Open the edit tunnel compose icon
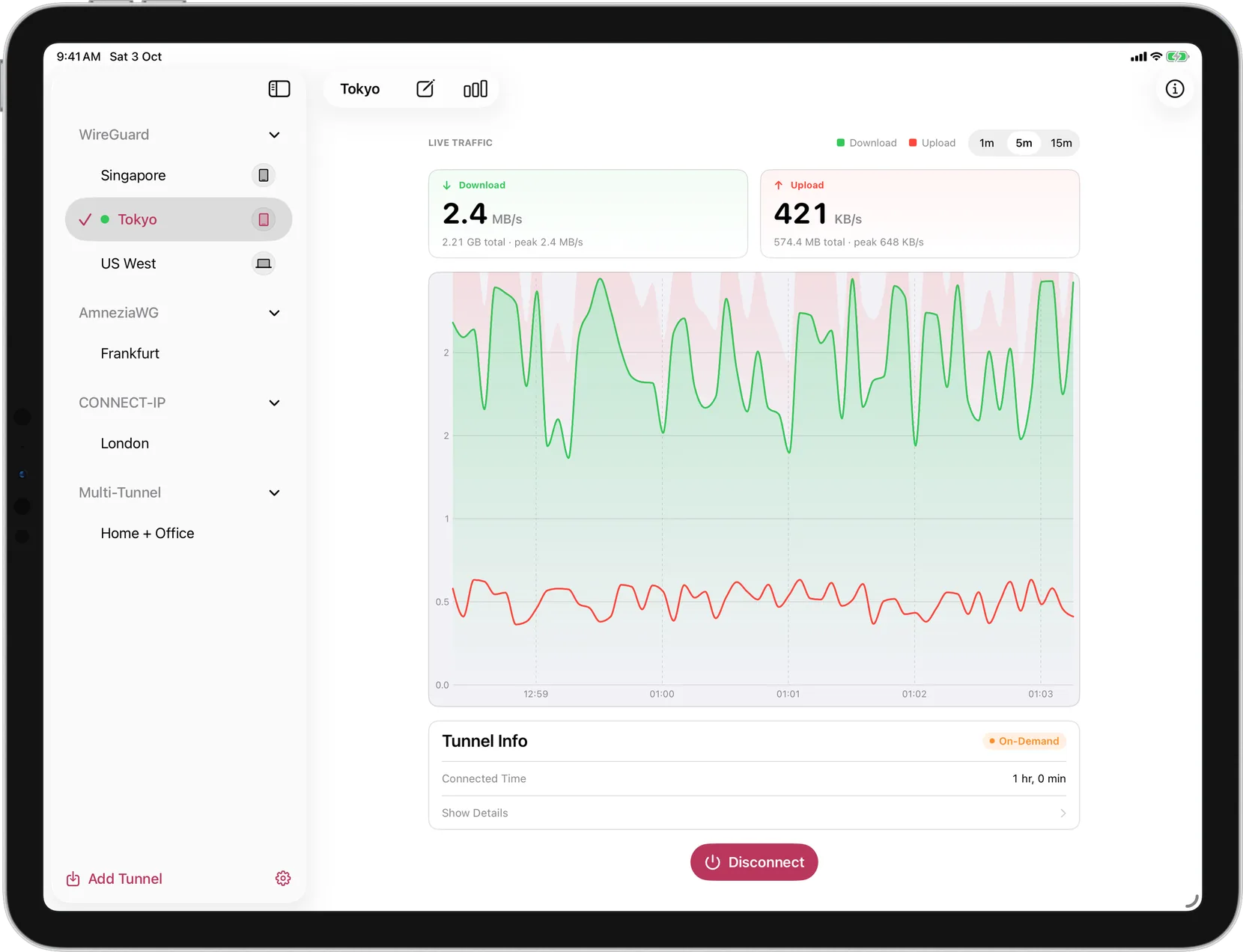This screenshot has width=1243, height=952. [x=425, y=89]
